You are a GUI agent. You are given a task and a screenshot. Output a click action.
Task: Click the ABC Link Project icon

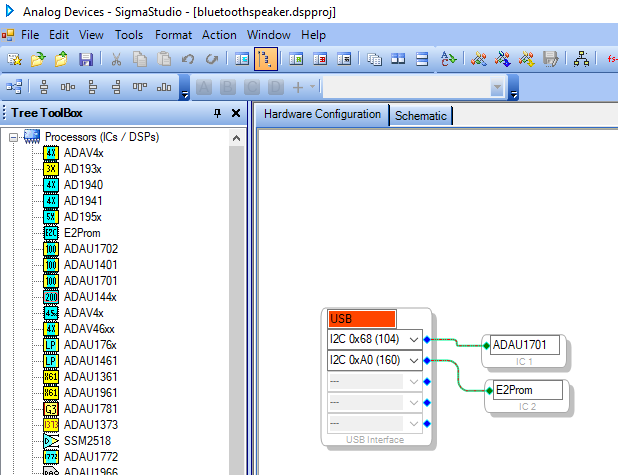[x=448, y=59]
